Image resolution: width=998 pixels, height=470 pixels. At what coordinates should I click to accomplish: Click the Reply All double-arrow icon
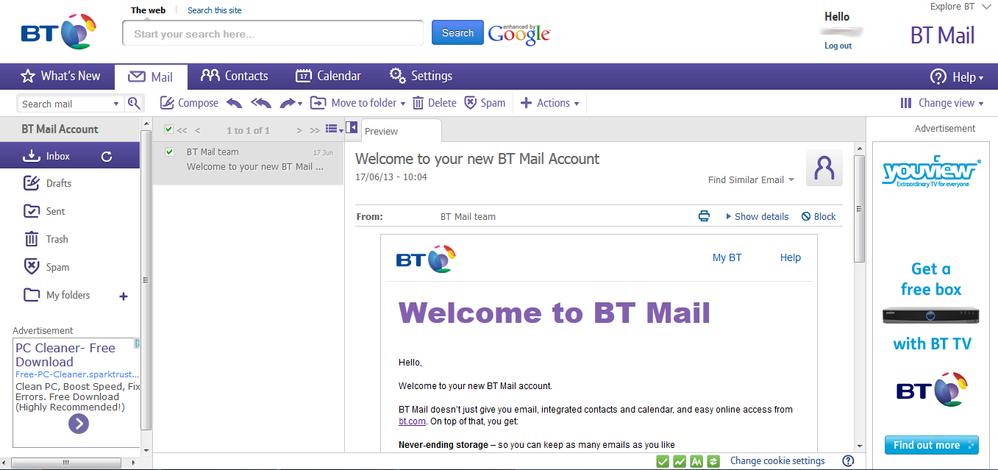coord(261,103)
